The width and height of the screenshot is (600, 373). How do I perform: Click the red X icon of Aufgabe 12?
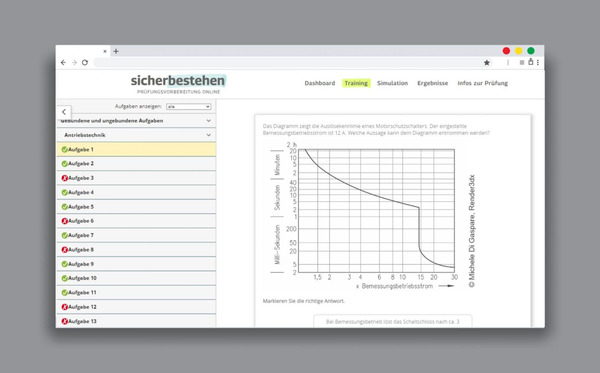65,307
